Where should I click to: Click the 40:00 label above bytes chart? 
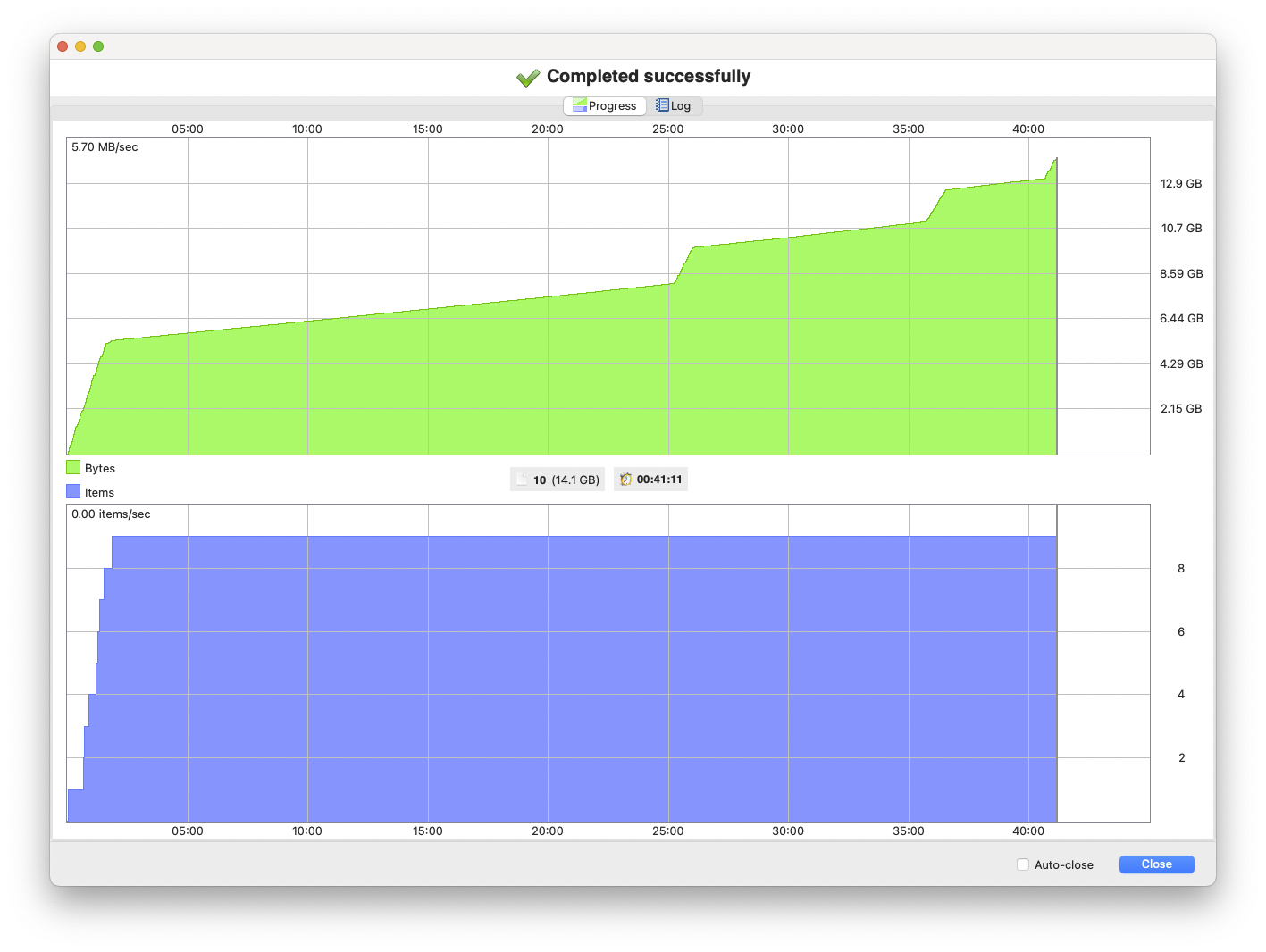1028,129
